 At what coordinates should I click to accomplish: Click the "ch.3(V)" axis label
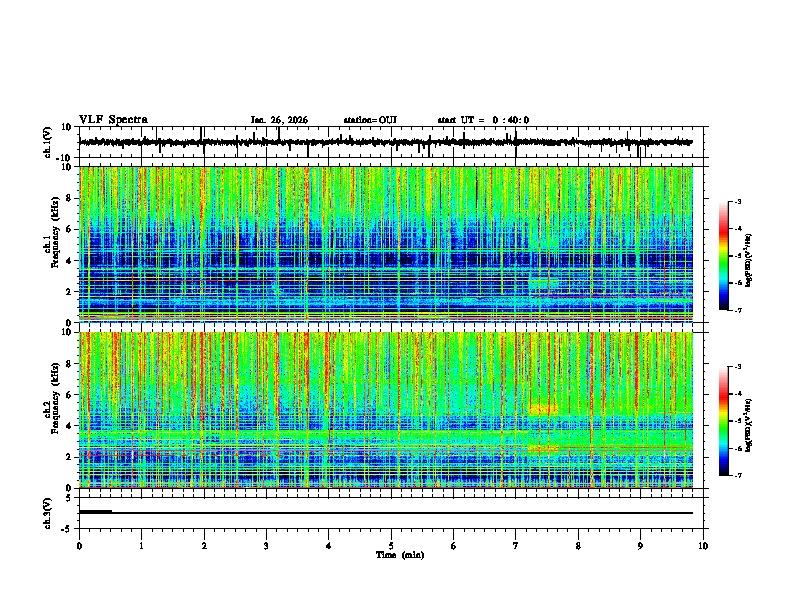coord(47,514)
